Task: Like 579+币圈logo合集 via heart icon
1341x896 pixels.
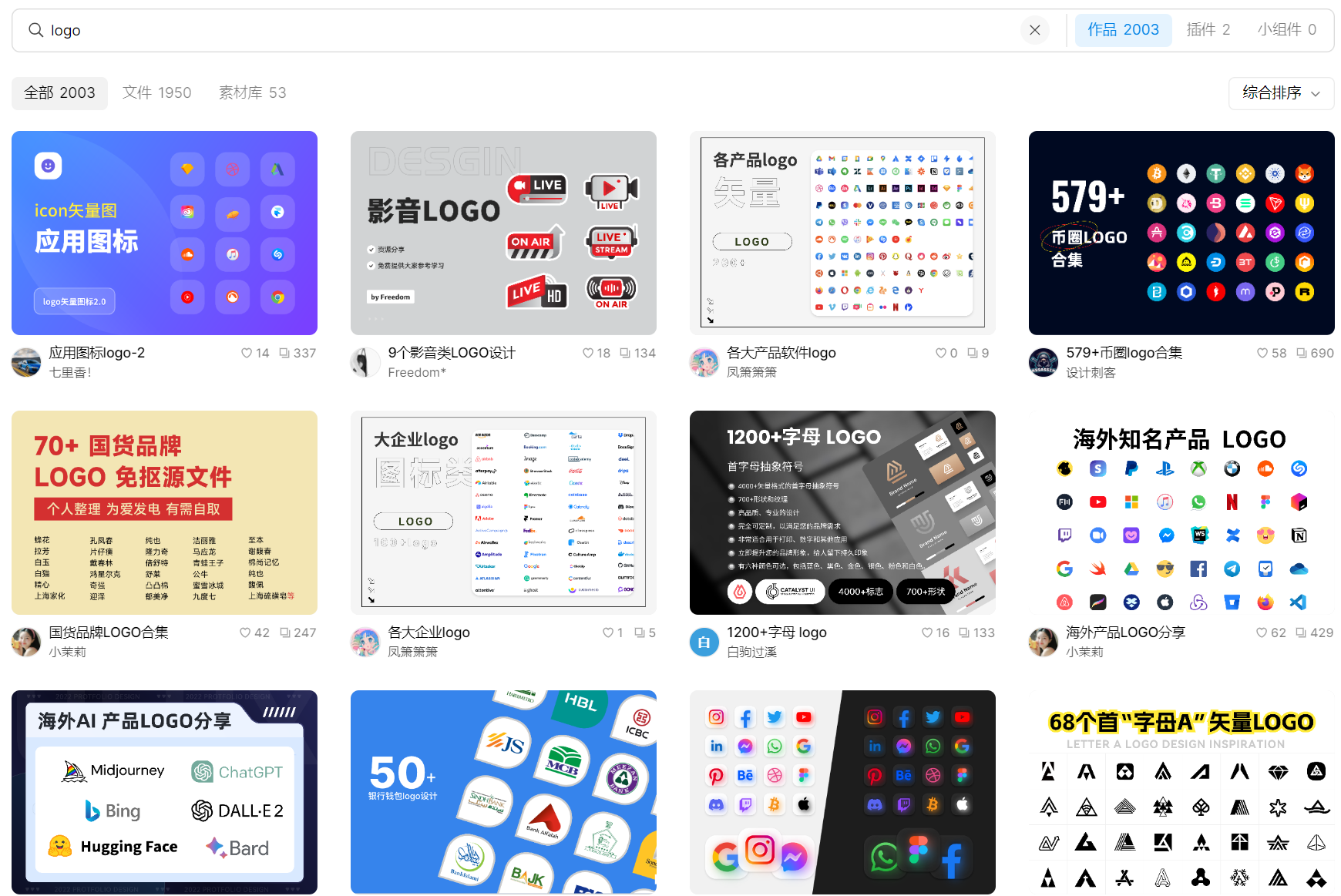Action: coord(1262,353)
